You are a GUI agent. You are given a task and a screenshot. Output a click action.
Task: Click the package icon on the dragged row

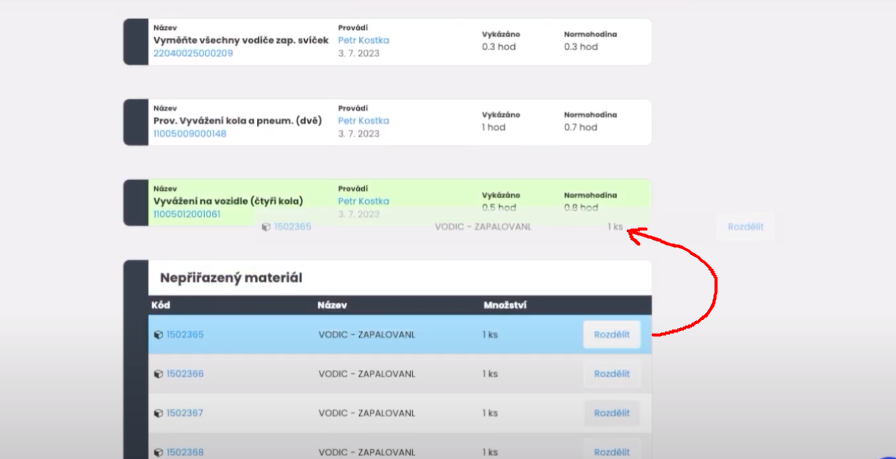[266, 227]
